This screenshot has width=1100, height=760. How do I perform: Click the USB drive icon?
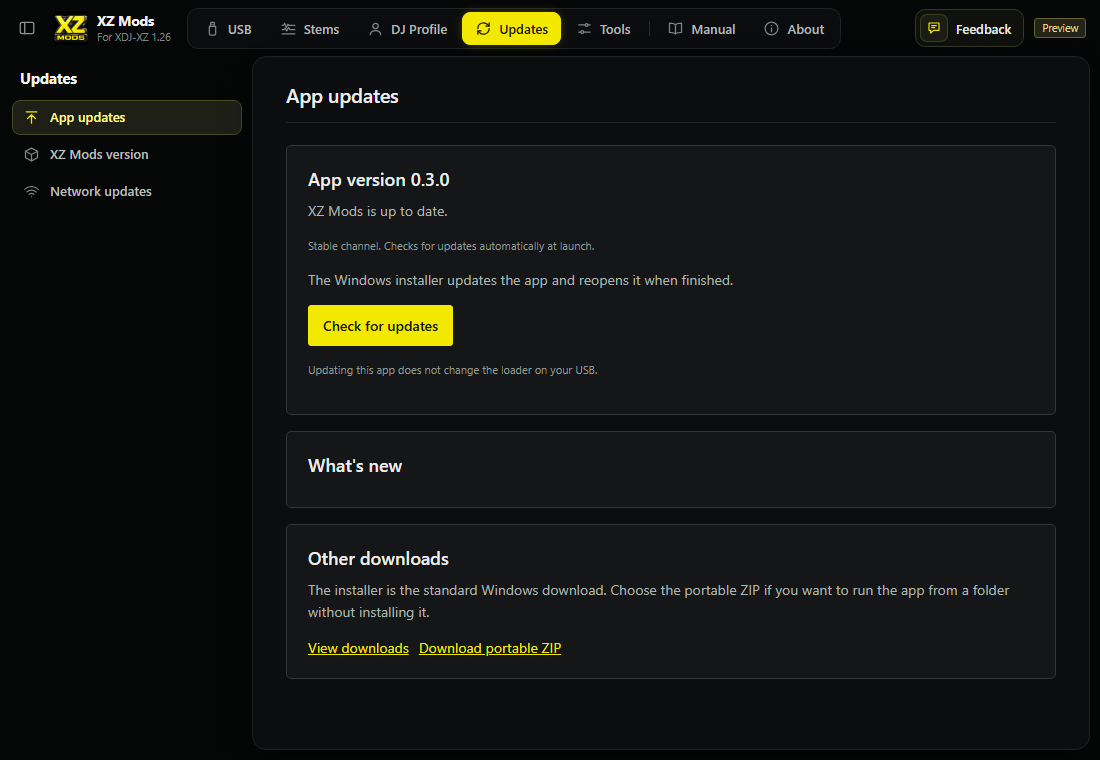(213, 29)
